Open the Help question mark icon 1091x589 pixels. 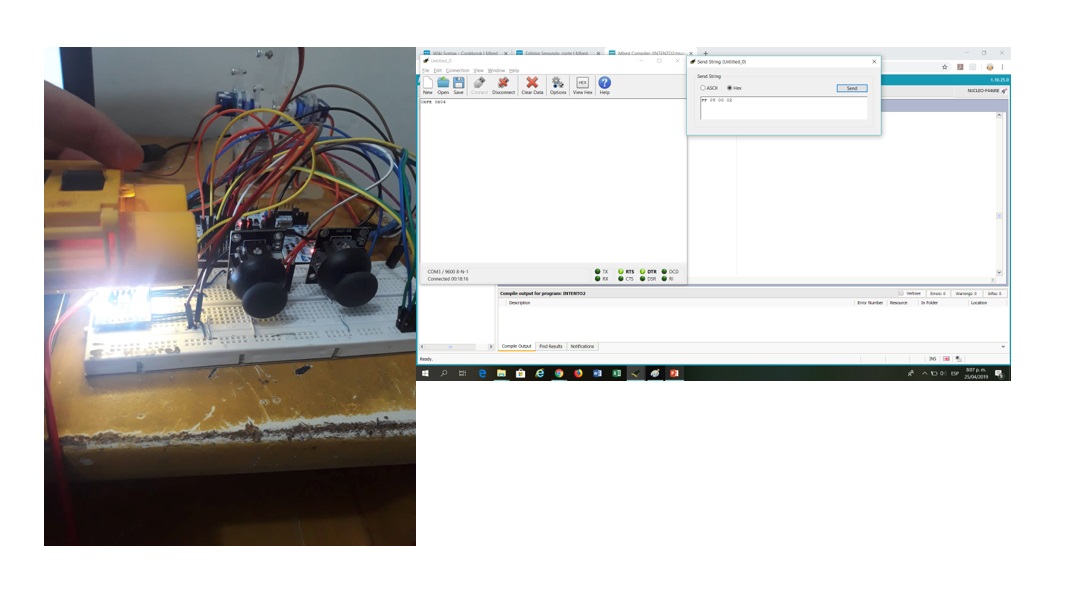coord(604,85)
